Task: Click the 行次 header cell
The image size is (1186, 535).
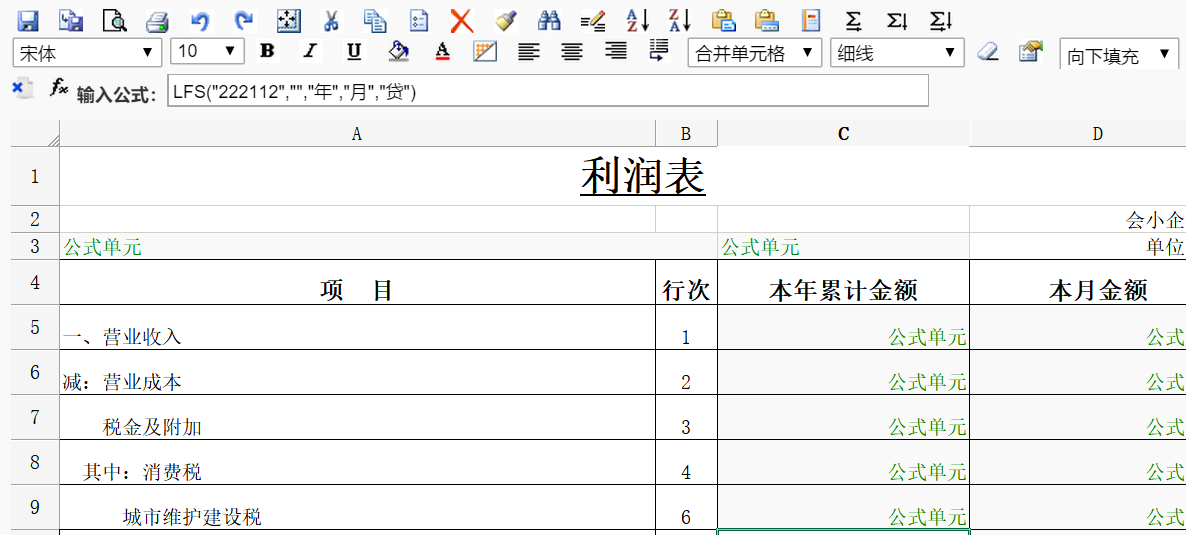Action: click(686, 282)
